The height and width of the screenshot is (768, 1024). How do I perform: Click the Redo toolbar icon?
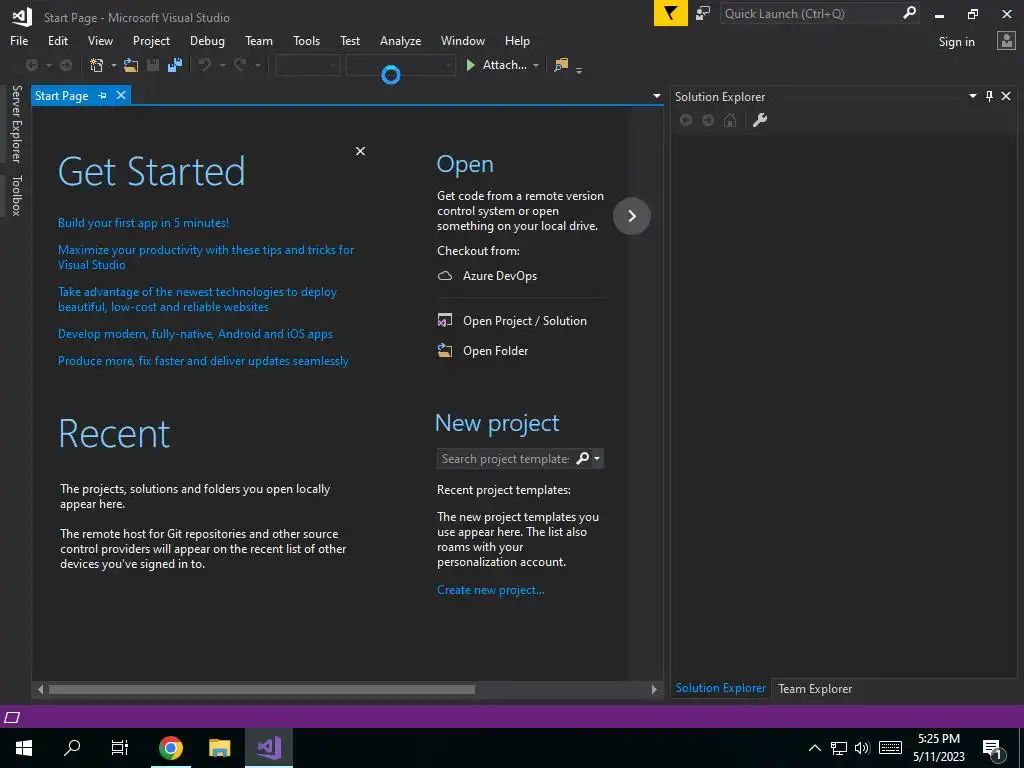[240, 65]
